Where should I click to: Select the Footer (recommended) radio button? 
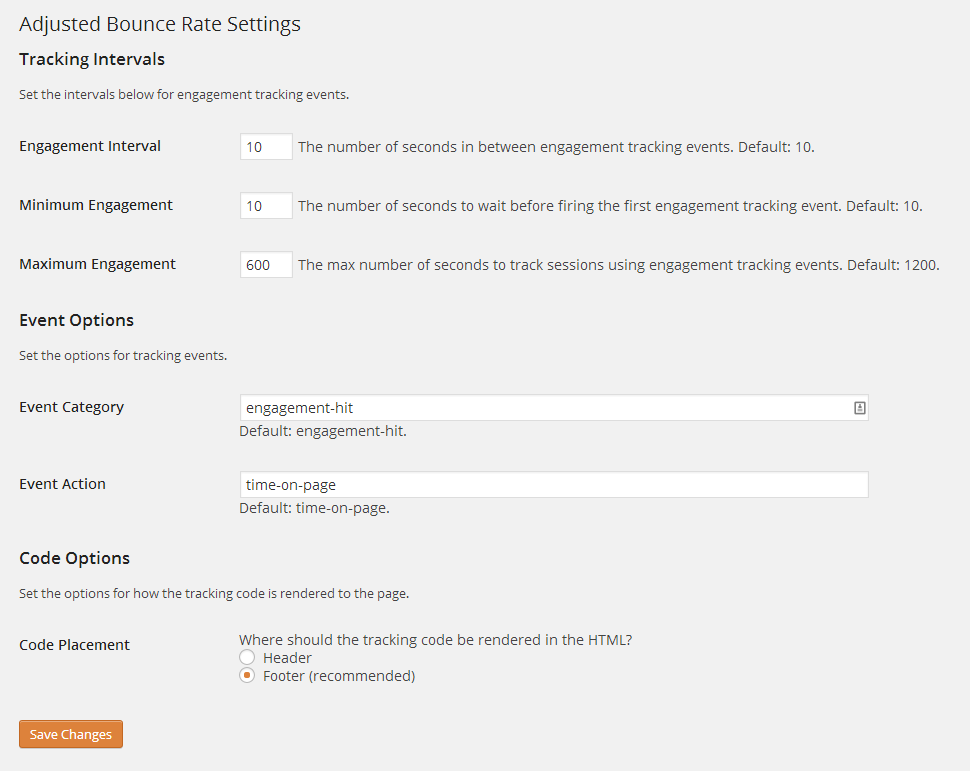(247, 675)
